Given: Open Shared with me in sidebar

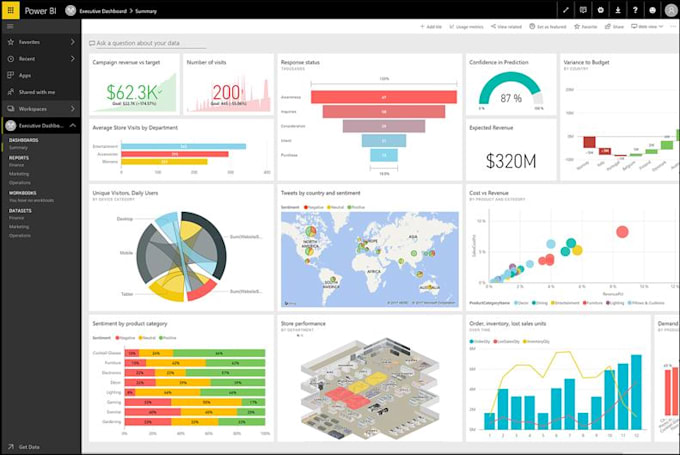Looking at the screenshot, I should point(37,92).
